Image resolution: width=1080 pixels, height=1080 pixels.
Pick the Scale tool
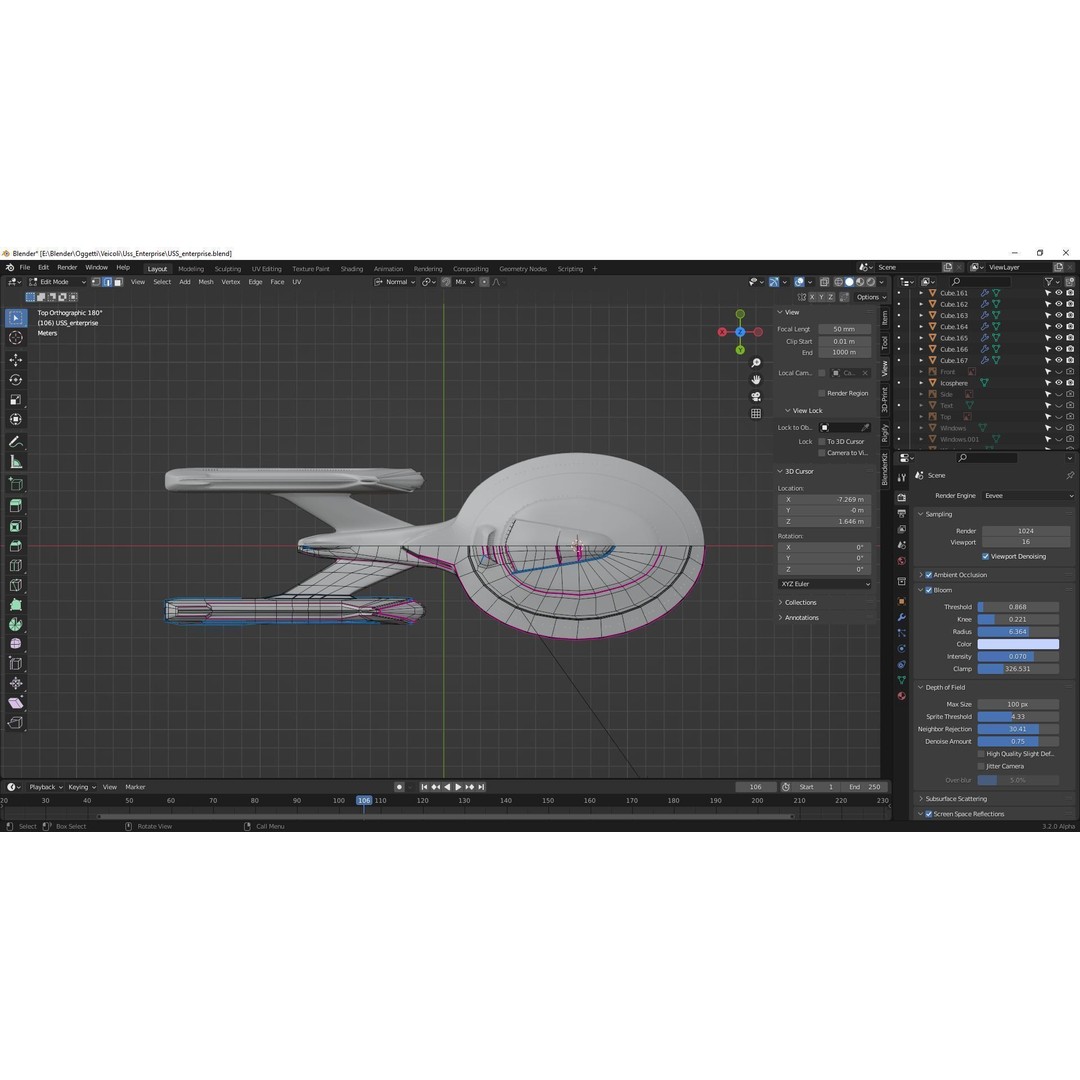pyautogui.click(x=16, y=399)
